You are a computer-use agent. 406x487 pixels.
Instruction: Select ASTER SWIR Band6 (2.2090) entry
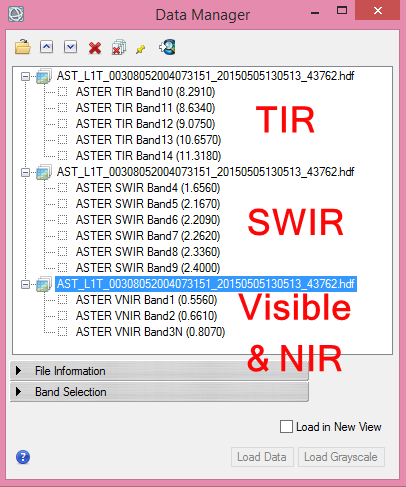tap(148, 220)
